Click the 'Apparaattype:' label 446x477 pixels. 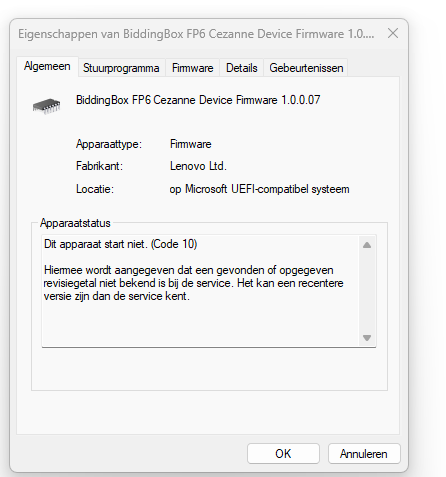109,144
